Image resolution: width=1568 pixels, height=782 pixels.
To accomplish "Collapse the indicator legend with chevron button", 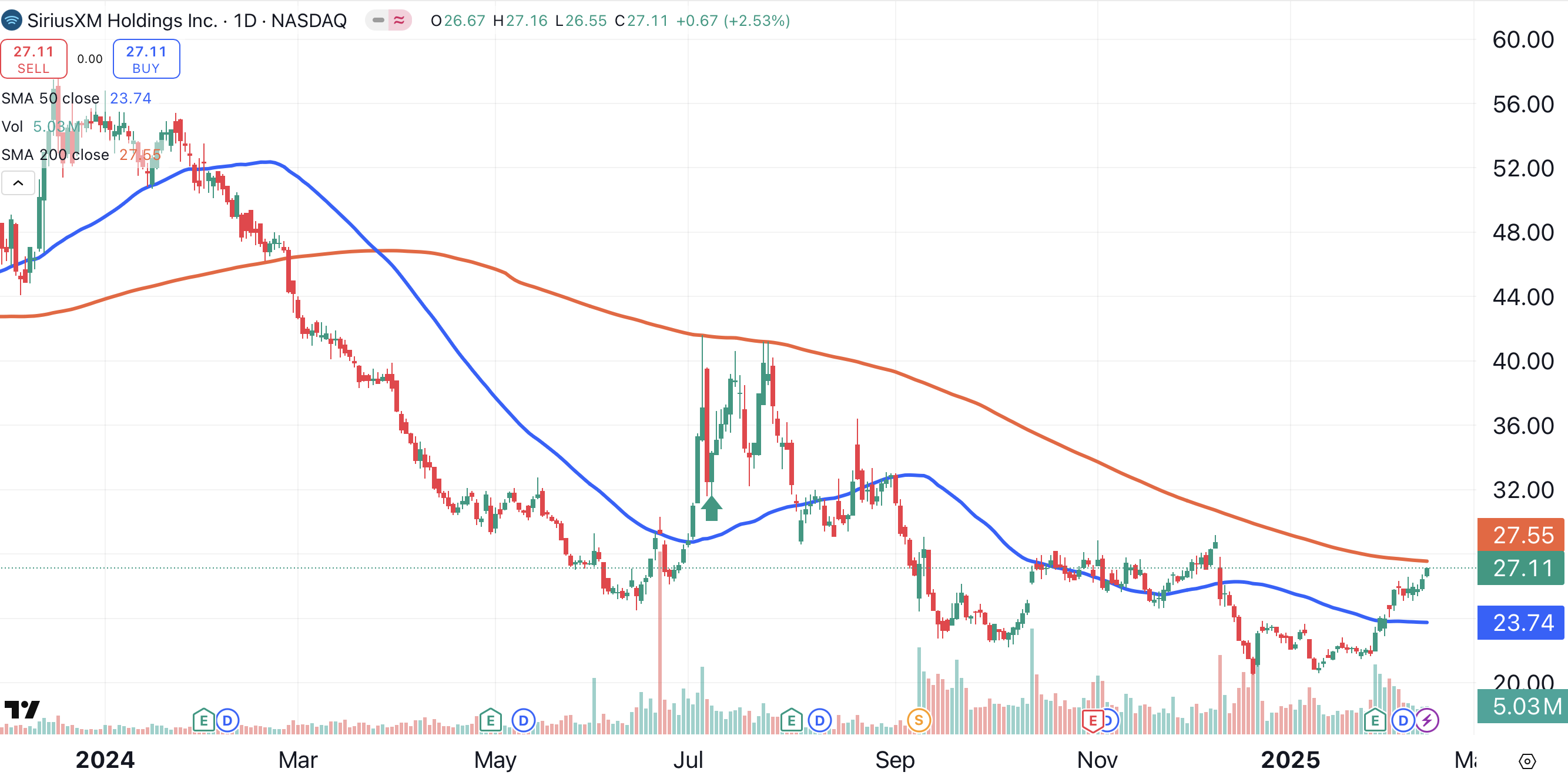I will 18,183.
